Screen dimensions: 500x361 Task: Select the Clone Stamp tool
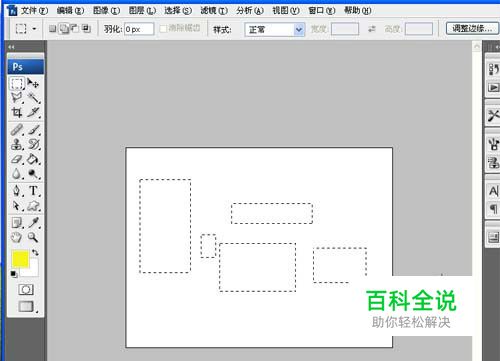tap(17, 144)
